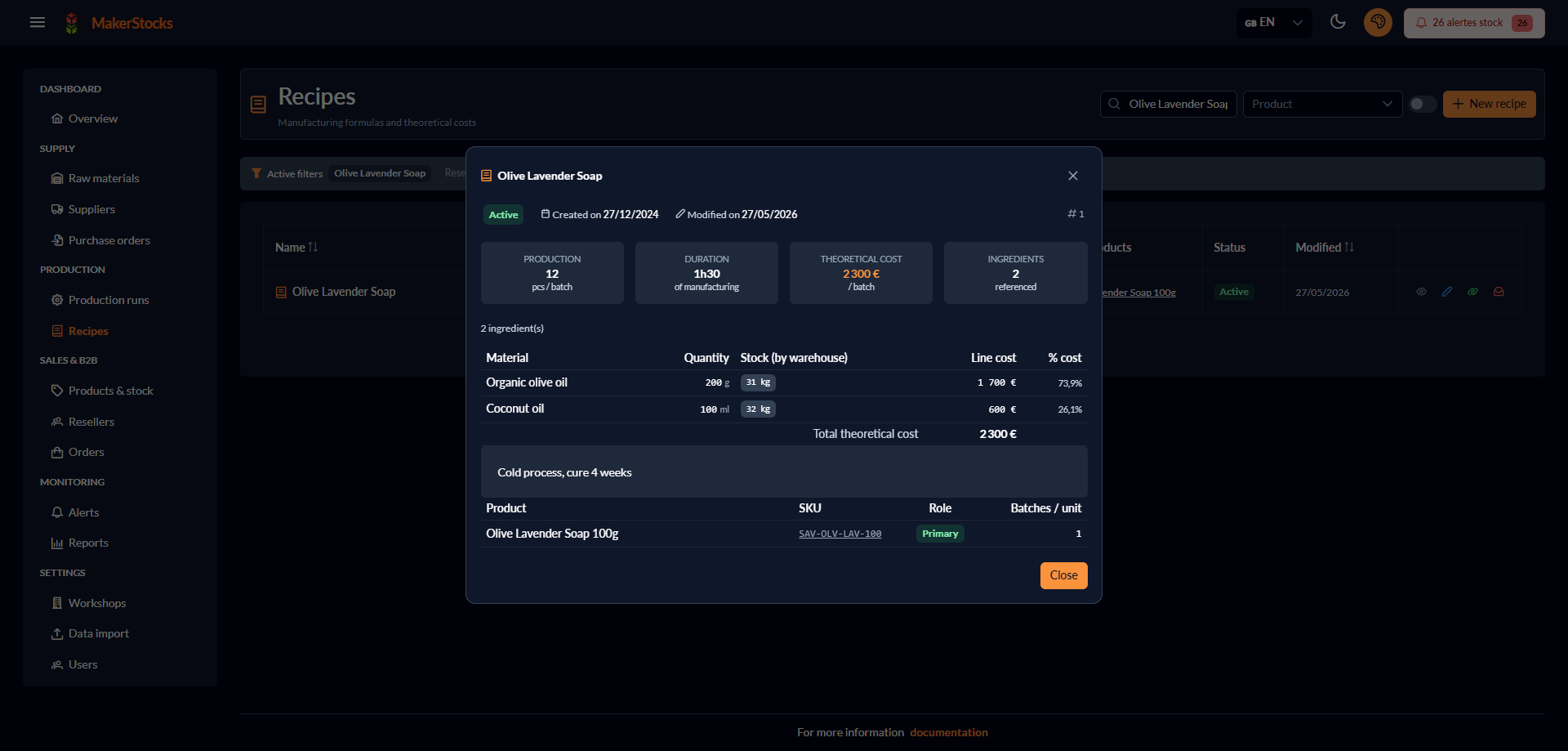Click the Duration 1h30 card
The height and width of the screenshot is (751, 1568).
click(x=706, y=273)
